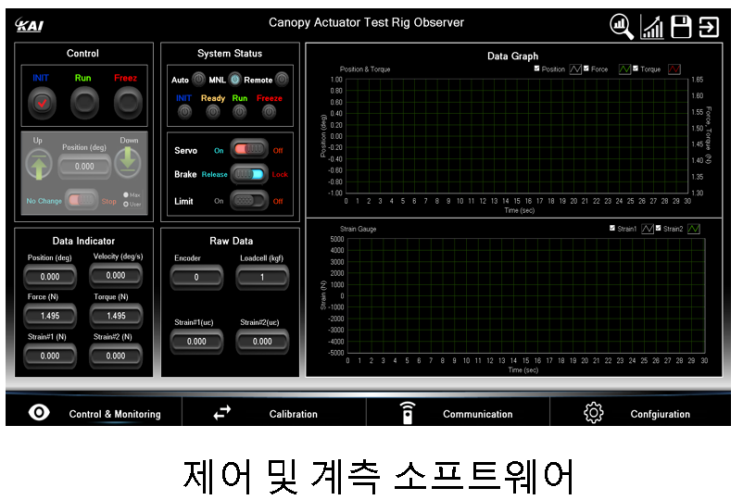
Task: Select Data Indicator Strain#2 (N) value field
Action: 116,356
